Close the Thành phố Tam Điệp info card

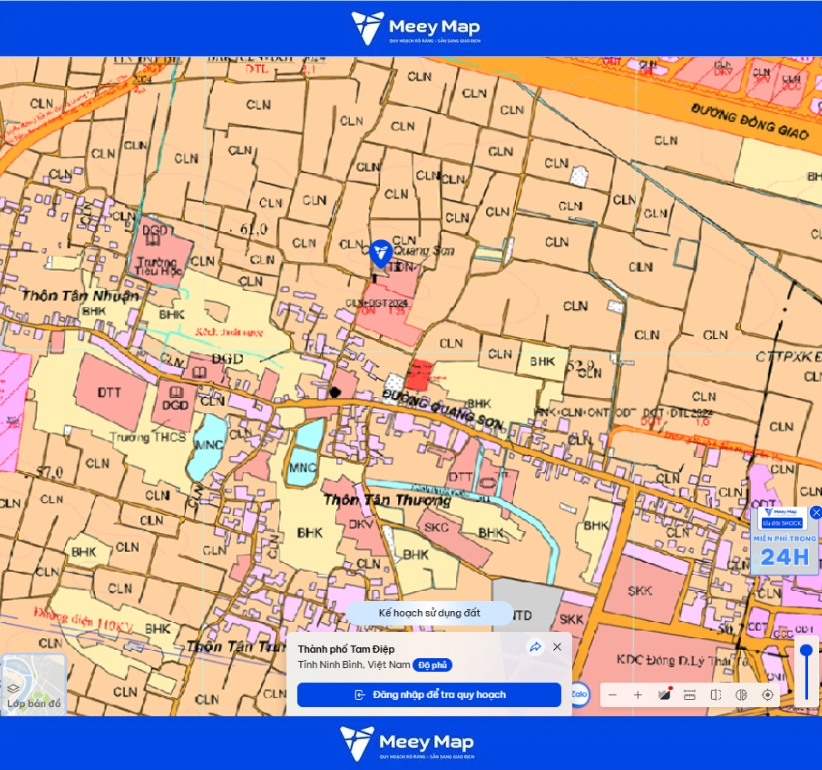(x=557, y=647)
